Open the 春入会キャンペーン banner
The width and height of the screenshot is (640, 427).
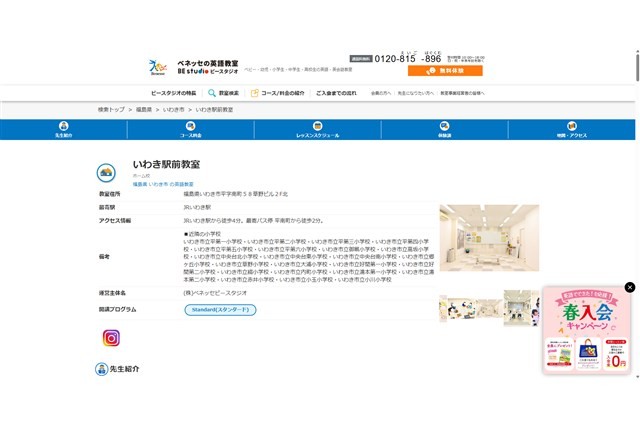[587, 330]
